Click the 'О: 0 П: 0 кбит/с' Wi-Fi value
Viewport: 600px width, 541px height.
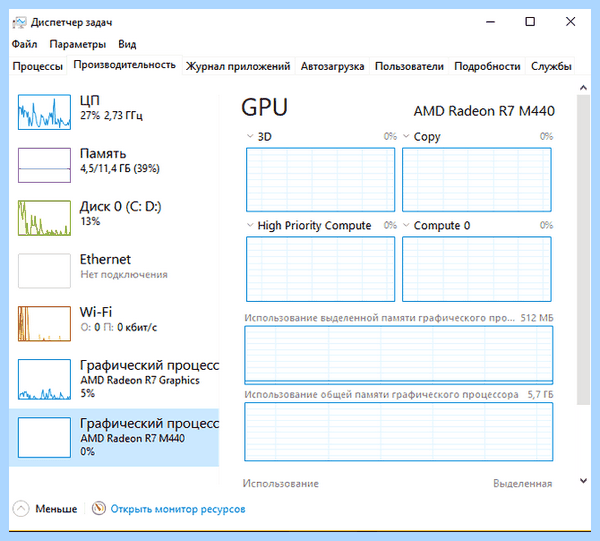coord(119,327)
